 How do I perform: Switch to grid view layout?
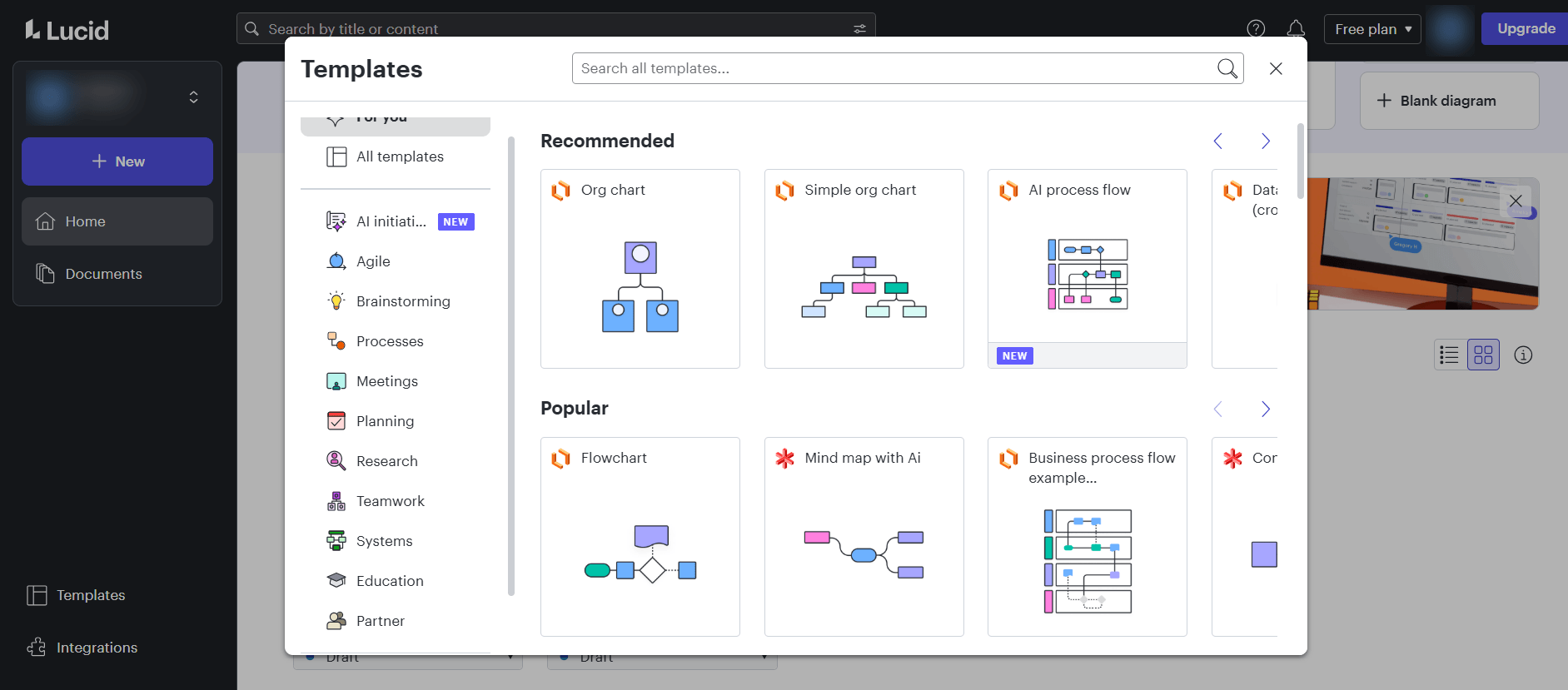[x=1483, y=355]
